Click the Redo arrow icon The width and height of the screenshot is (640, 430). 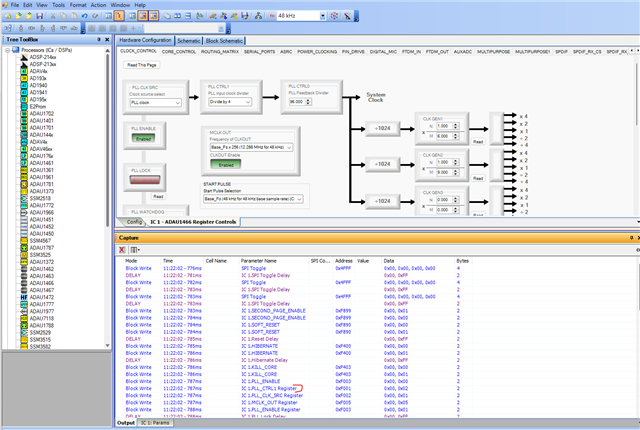pos(95,16)
